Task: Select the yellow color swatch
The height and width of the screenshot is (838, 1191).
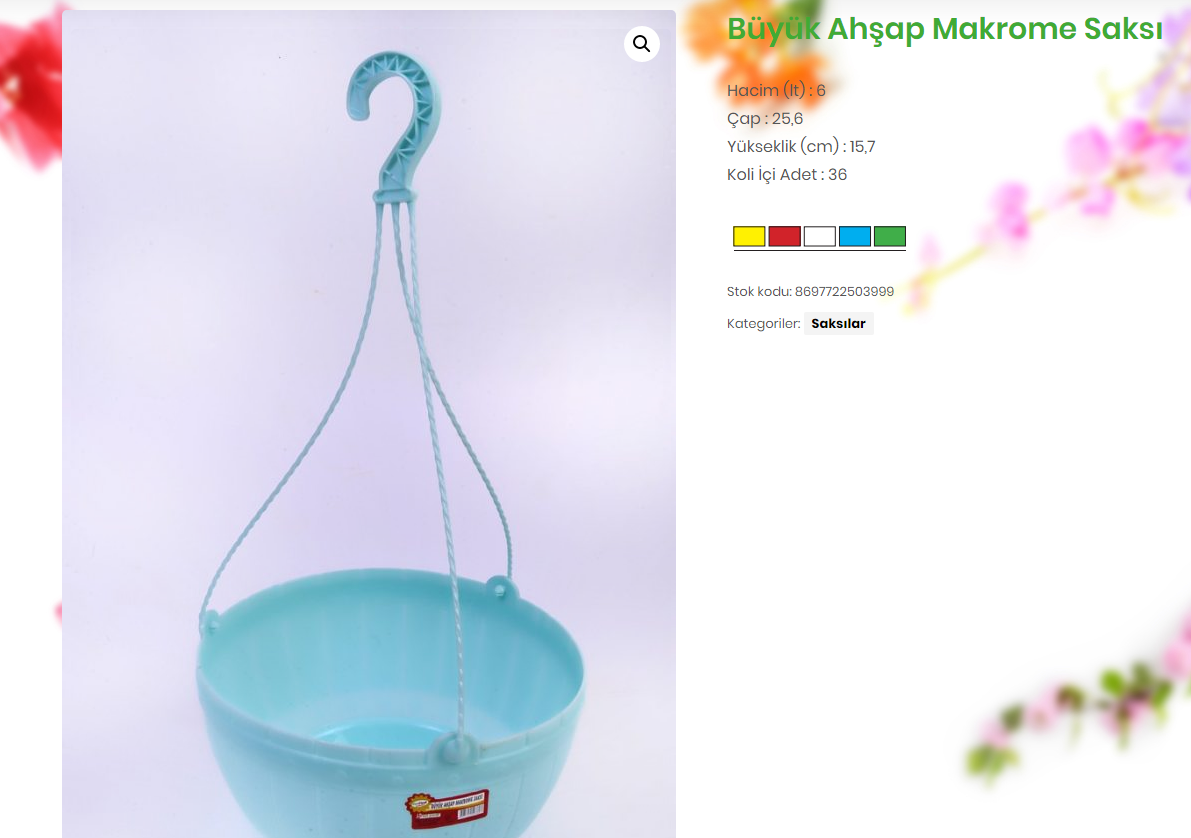Action: pyautogui.click(x=749, y=236)
